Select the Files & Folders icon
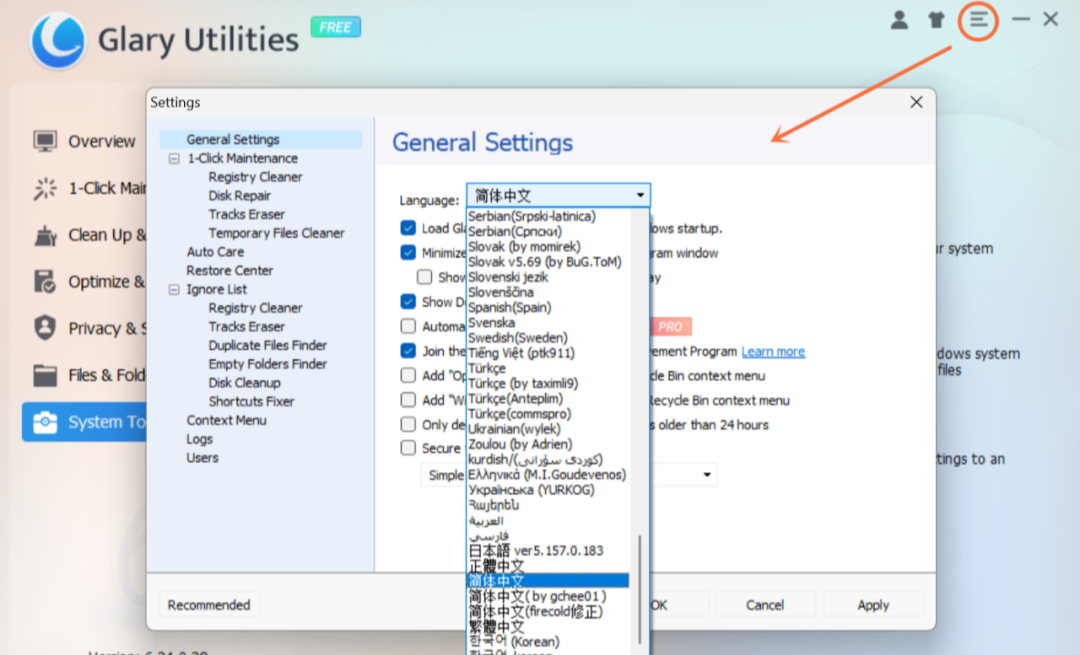 tap(45, 375)
